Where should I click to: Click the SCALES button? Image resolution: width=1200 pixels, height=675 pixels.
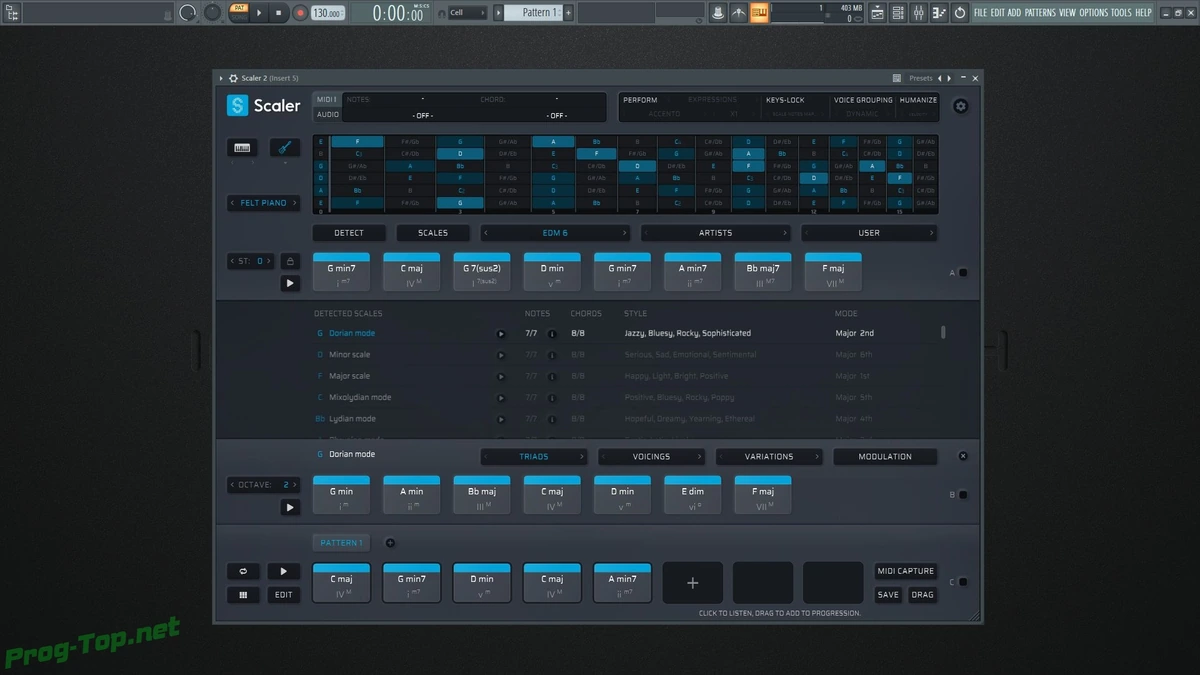[433, 233]
